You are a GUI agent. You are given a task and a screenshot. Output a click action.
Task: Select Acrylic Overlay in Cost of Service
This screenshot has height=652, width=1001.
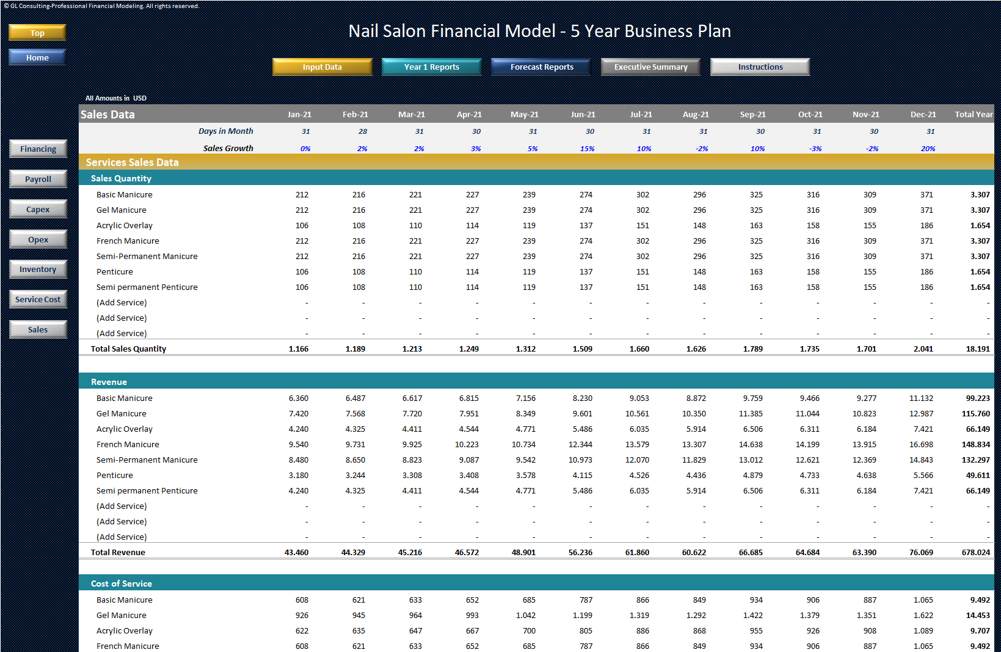[x=124, y=630]
